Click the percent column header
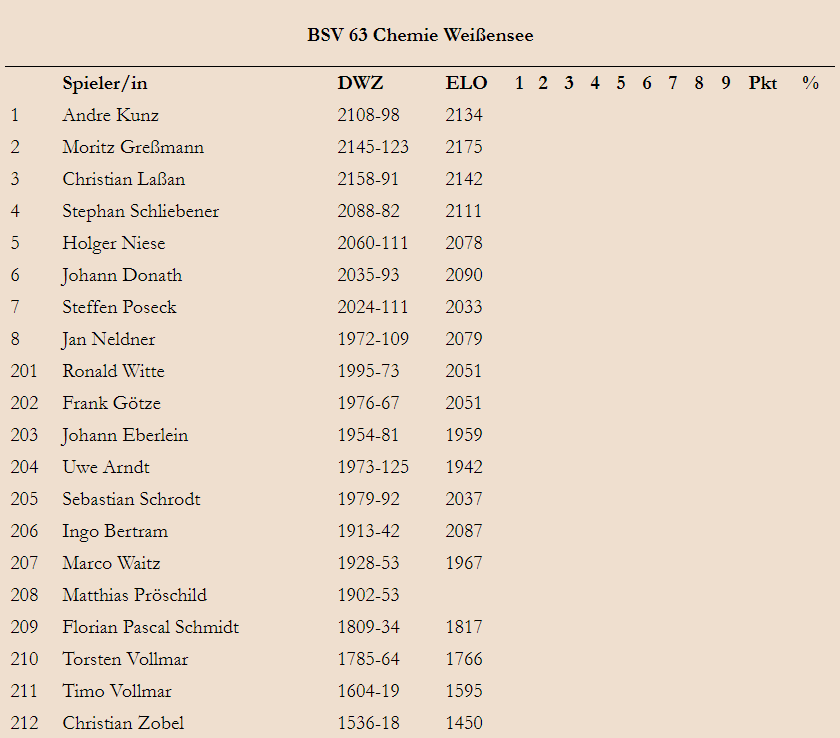The width and height of the screenshot is (840, 738). point(811,83)
